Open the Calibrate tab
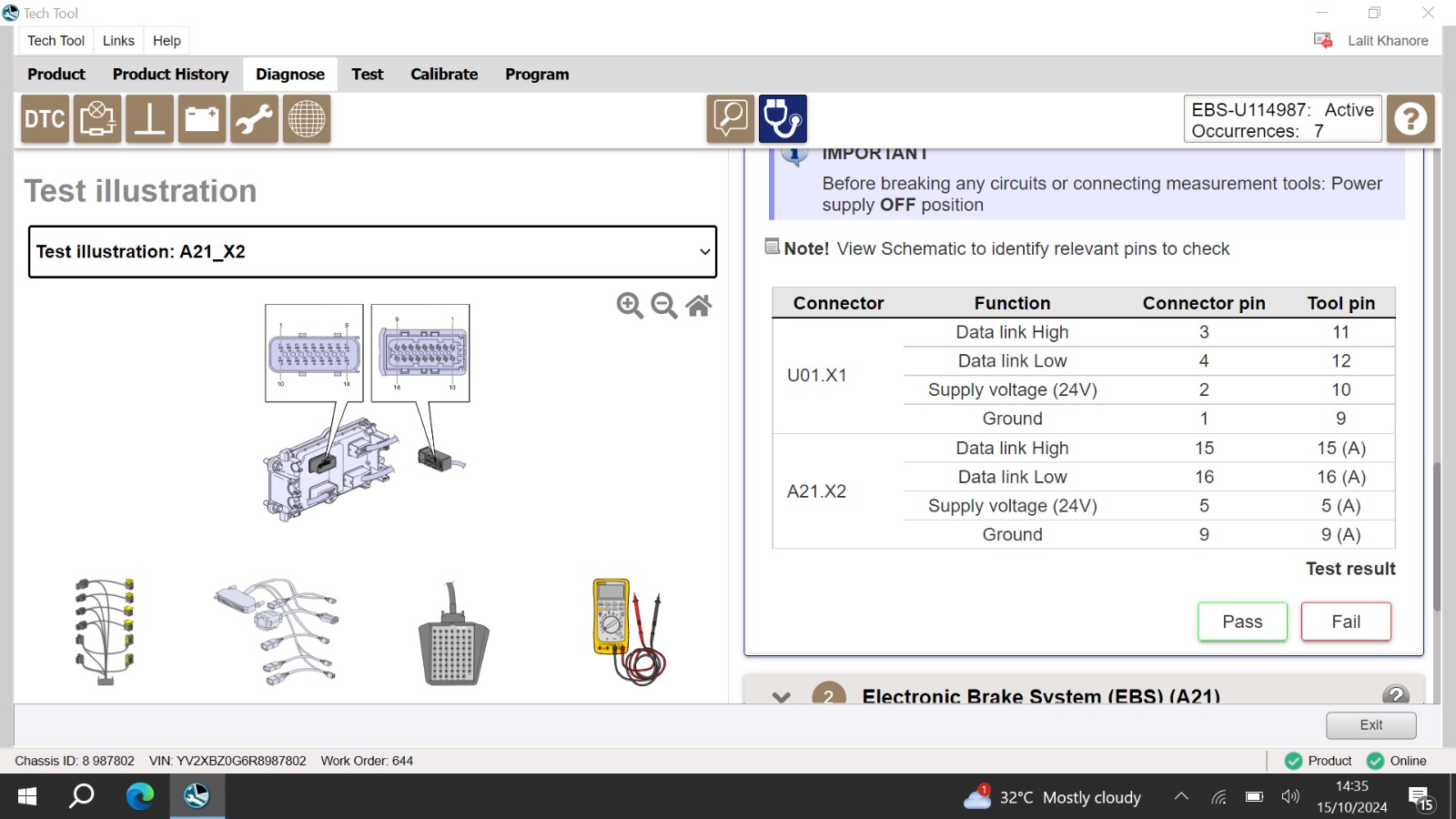 [x=444, y=75]
